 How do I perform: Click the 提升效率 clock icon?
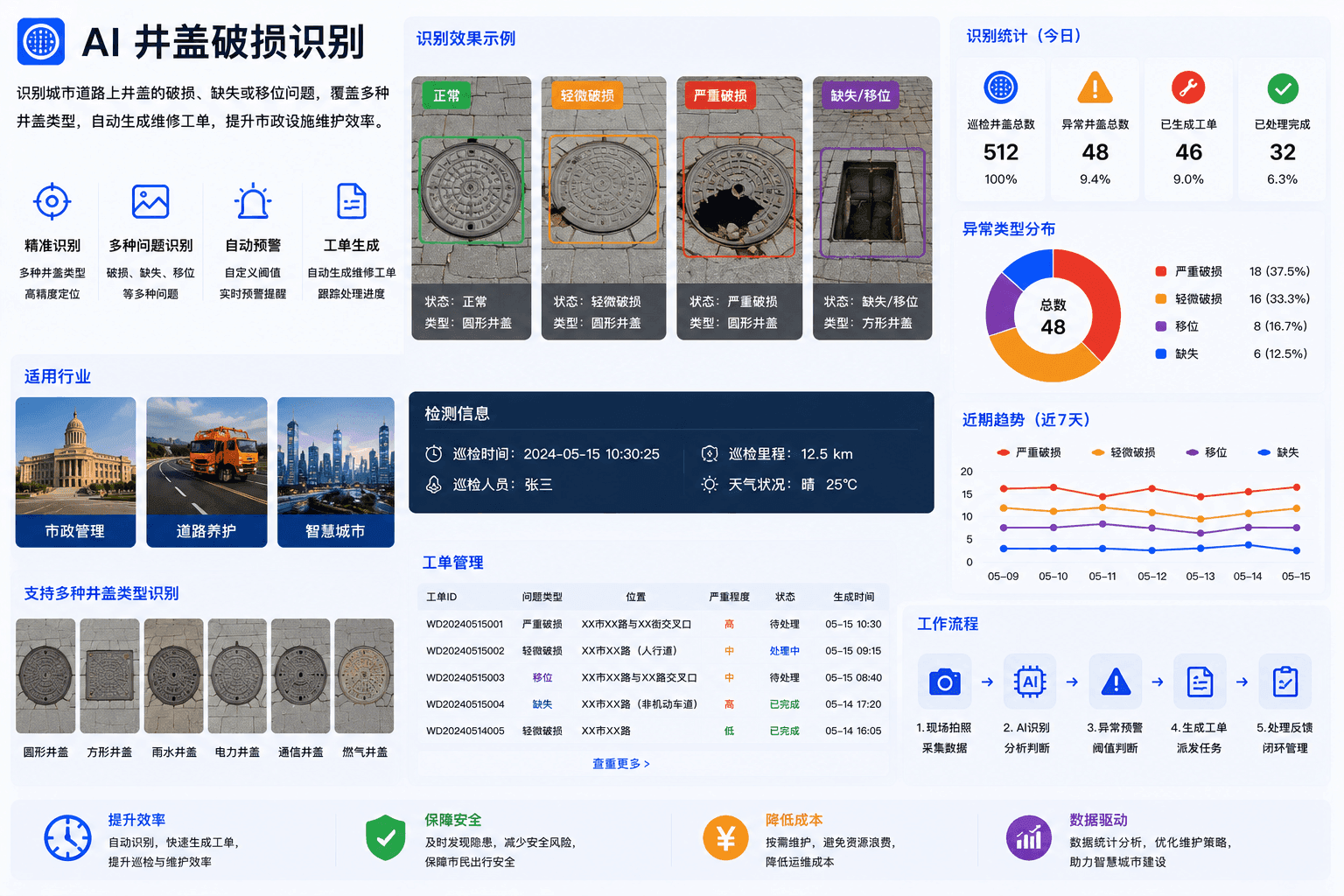pos(67,838)
